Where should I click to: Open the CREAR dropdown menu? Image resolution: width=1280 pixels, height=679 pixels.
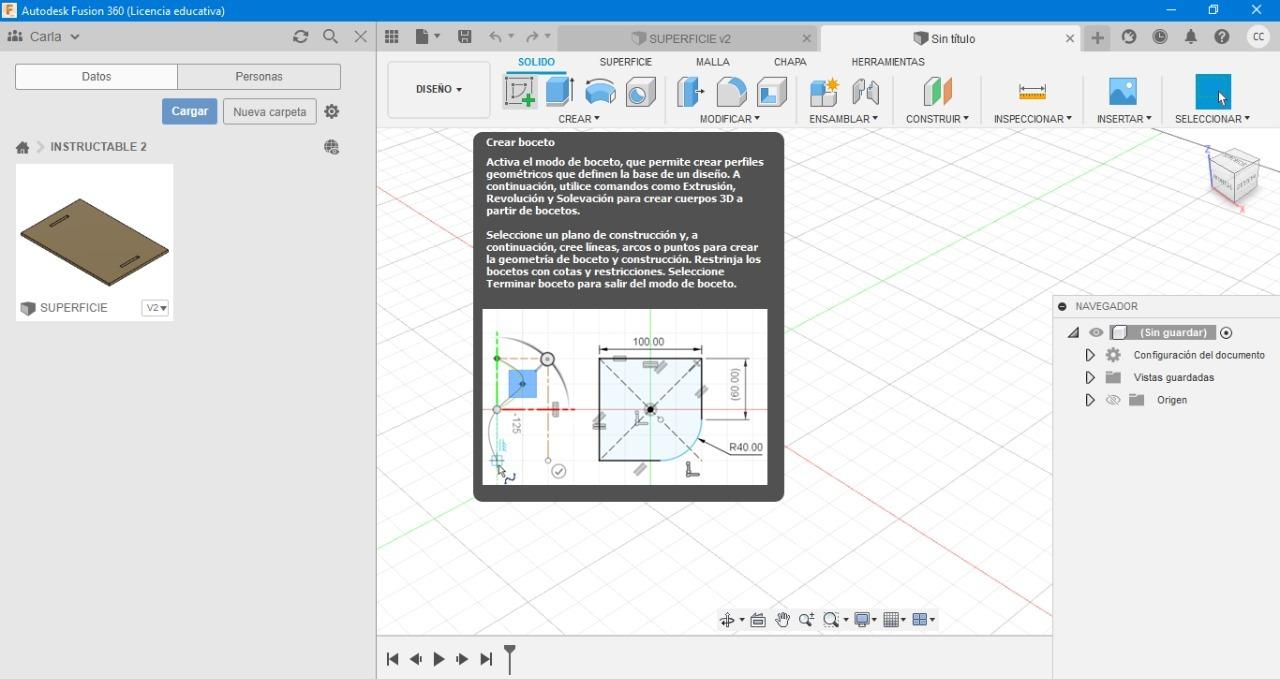pyautogui.click(x=579, y=119)
